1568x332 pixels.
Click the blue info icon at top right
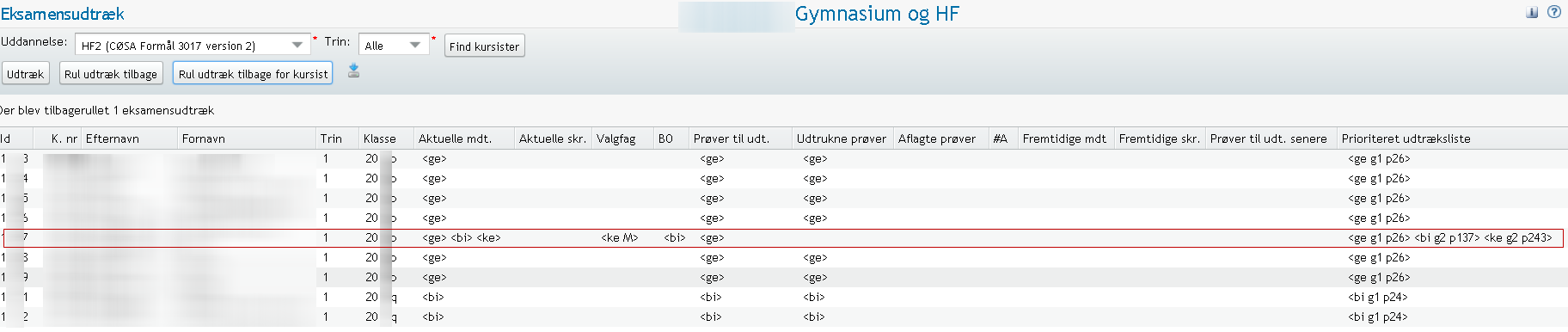tap(1532, 12)
